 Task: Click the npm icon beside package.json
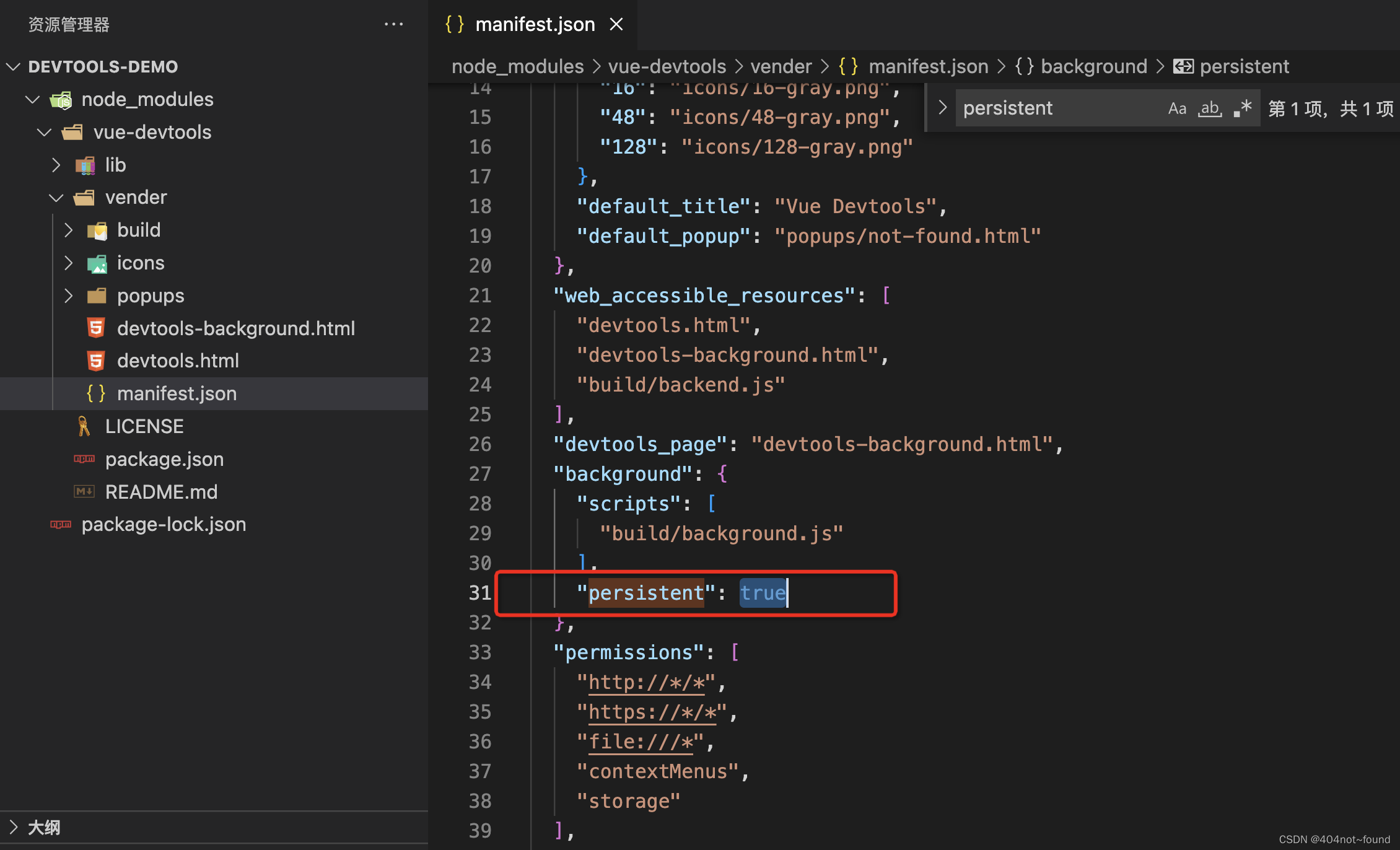(x=84, y=459)
